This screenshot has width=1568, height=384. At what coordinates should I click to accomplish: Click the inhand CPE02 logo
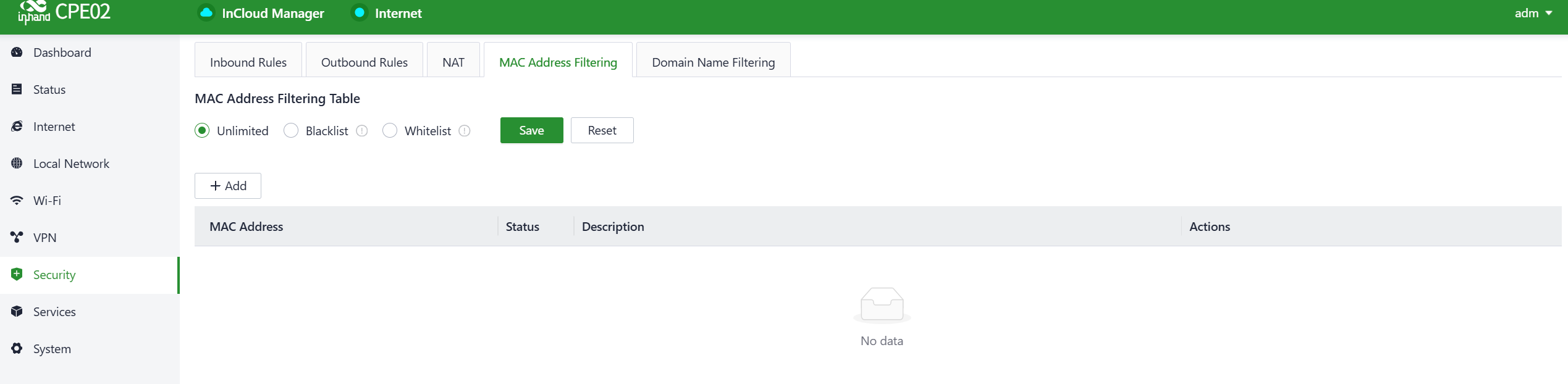[x=64, y=12]
